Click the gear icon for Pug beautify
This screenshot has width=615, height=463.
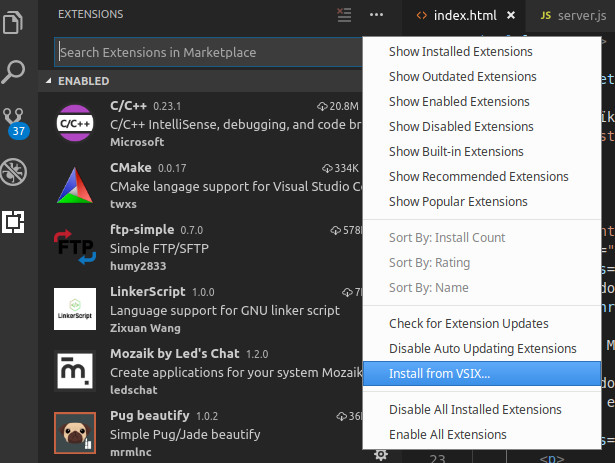click(x=380, y=454)
